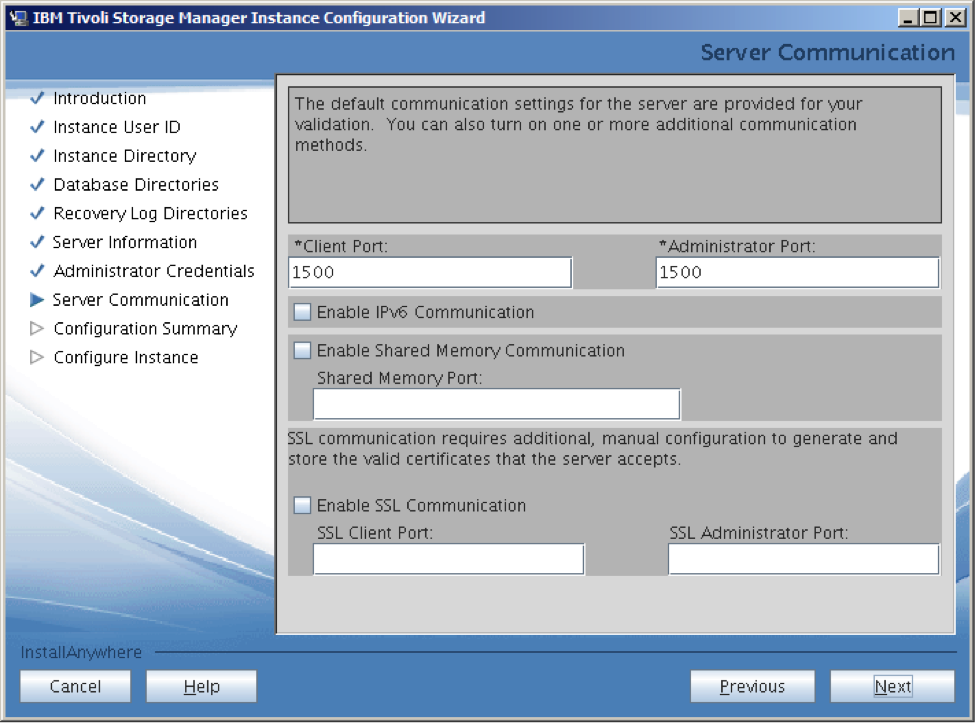Click the checkmark beside Instance User ID
975x723 pixels.
(37, 126)
